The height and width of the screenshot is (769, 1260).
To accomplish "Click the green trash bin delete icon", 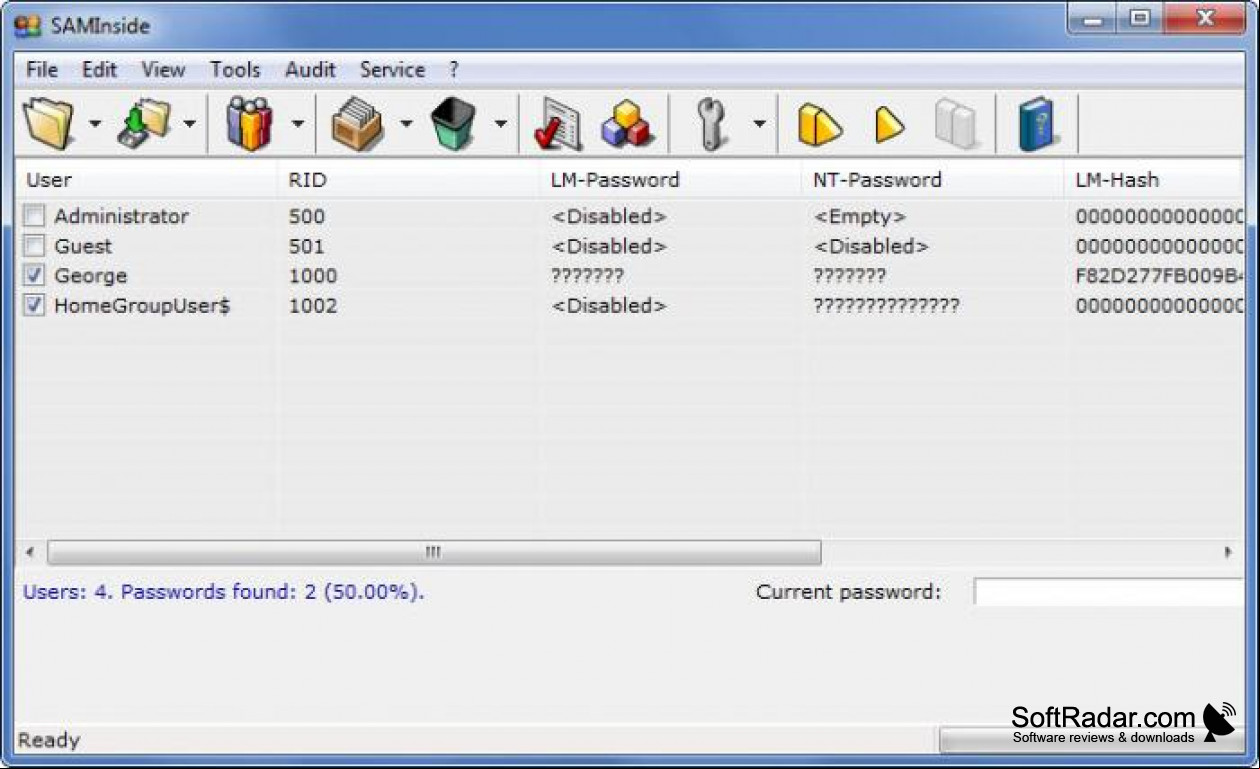I will 453,124.
